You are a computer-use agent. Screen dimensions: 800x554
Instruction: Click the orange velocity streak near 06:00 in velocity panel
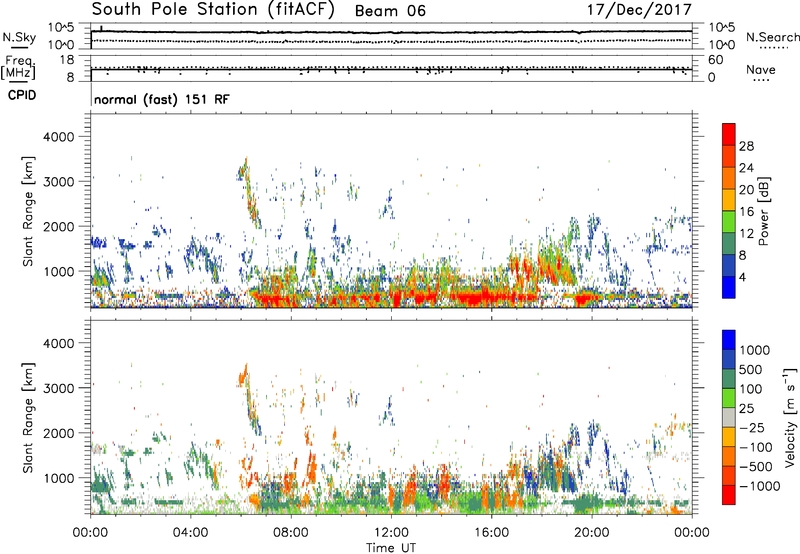(x=243, y=376)
